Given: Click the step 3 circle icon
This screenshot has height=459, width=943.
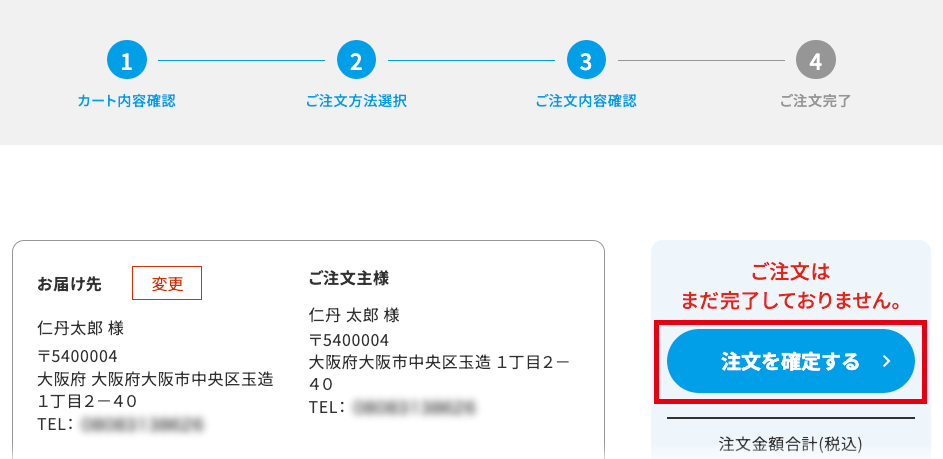Looking at the screenshot, I should coord(586,60).
